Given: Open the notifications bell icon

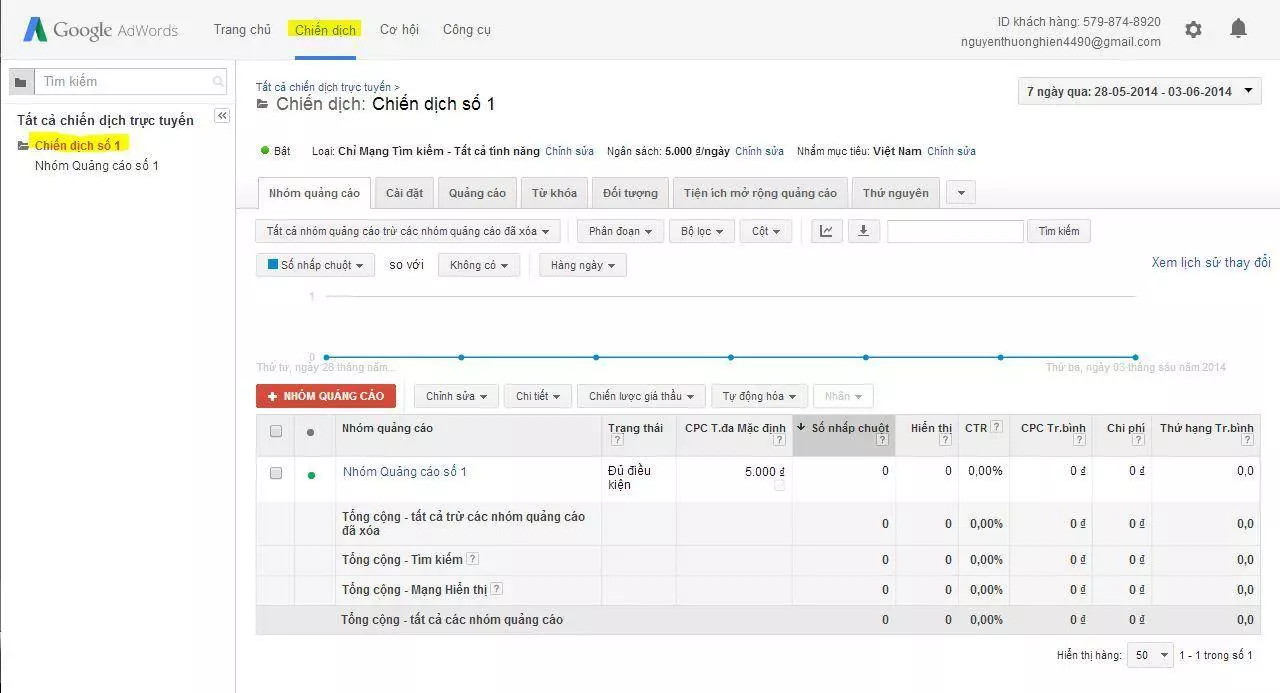Looking at the screenshot, I should (x=1238, y=29).
